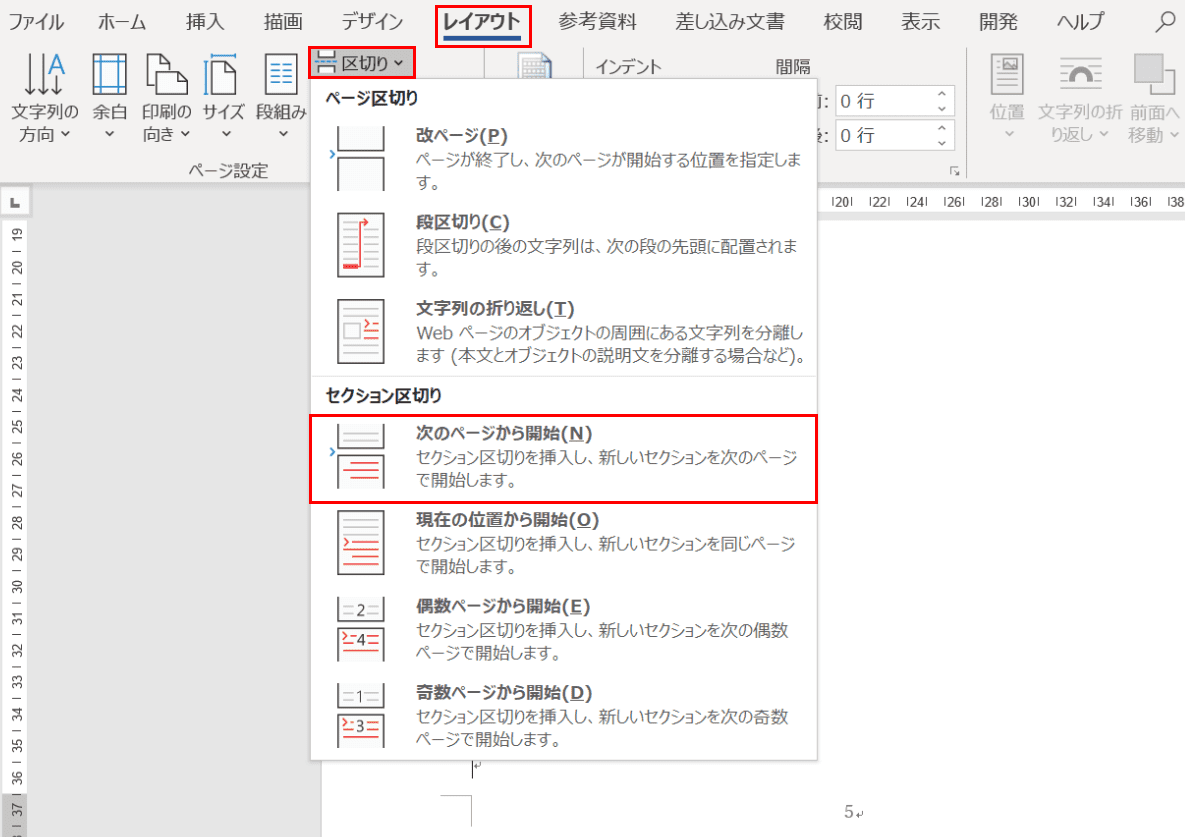Image resolution: width=1185 pixels, height=837 pixels.
Task: Click the spacing-after 0 行 field
Action: pos(883,136)
